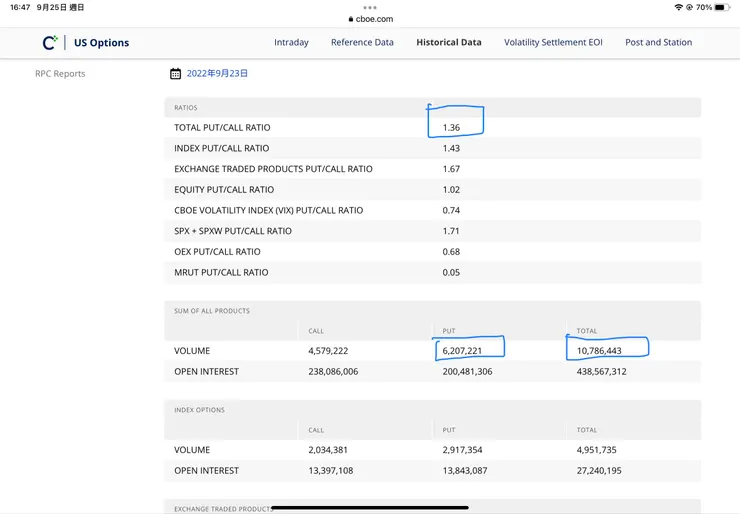
Task: Click the calendar icon beside the date
Action: [x=175, y=74]
